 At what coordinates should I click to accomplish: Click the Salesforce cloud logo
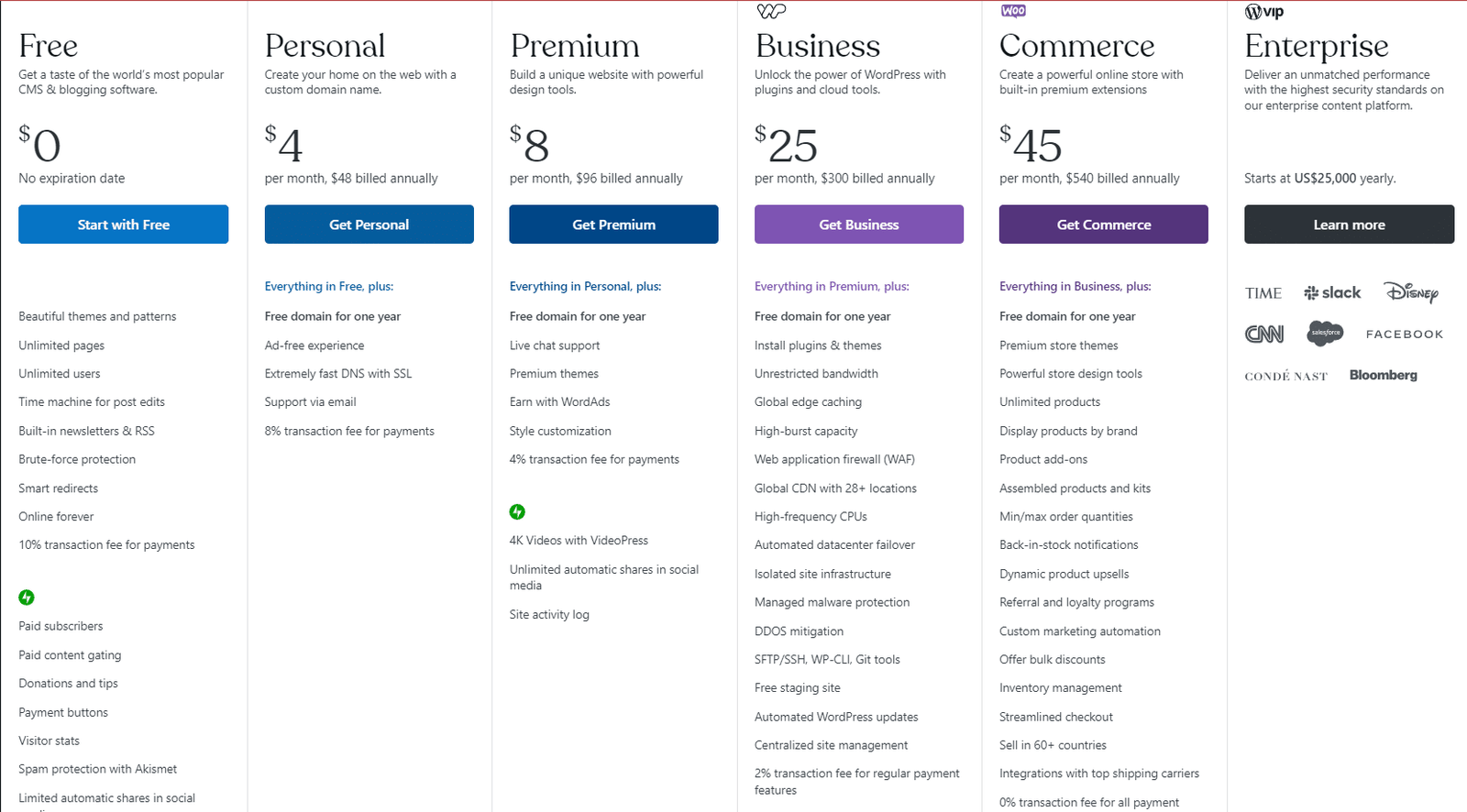[x=1325, y=333]
